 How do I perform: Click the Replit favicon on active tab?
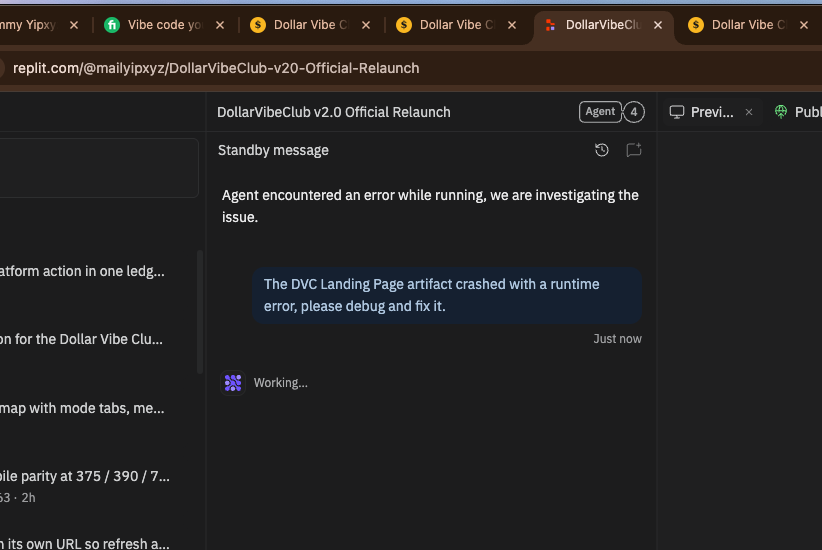point(550,25)
